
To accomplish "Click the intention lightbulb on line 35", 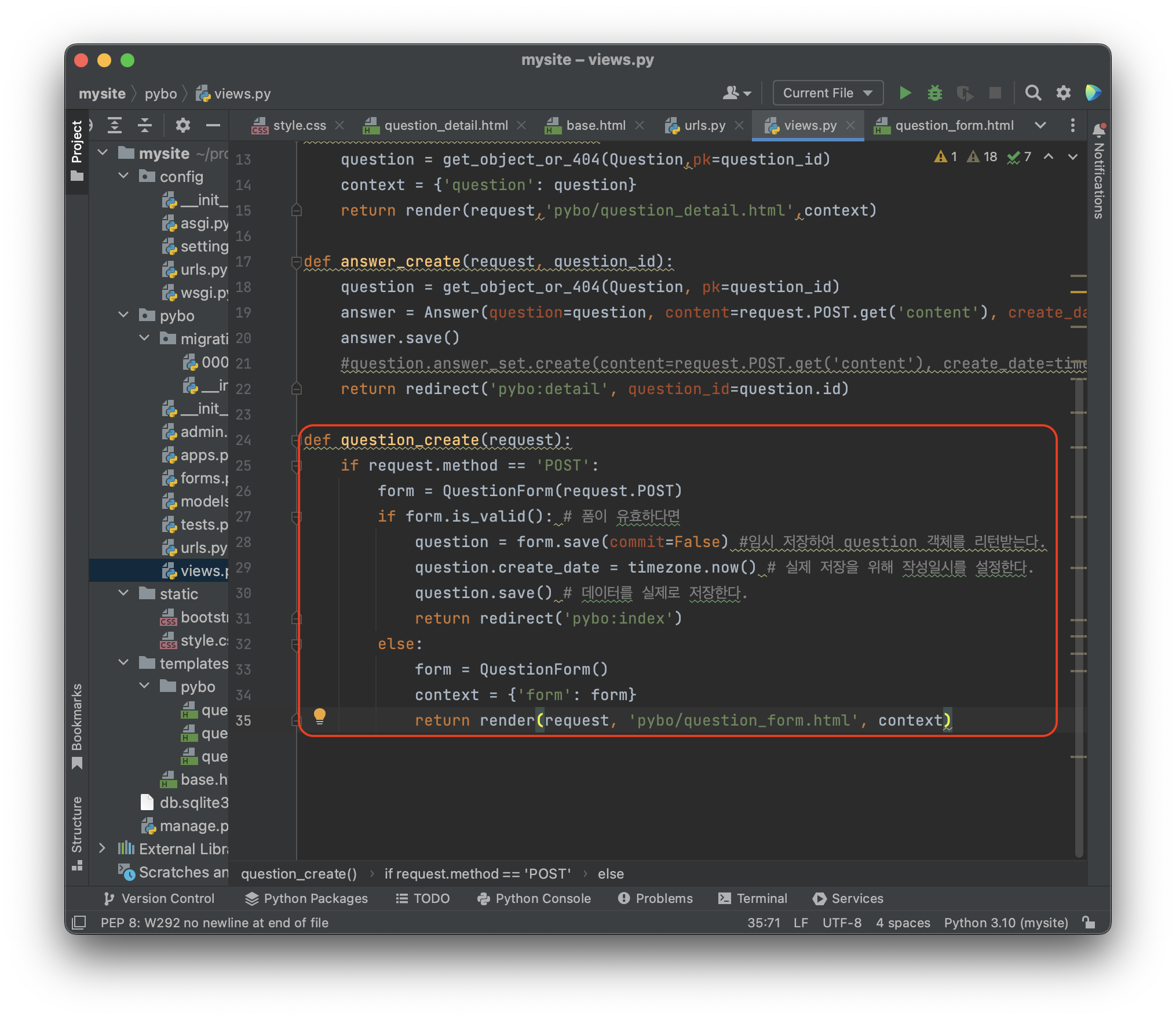I will (x=319, y=715).
